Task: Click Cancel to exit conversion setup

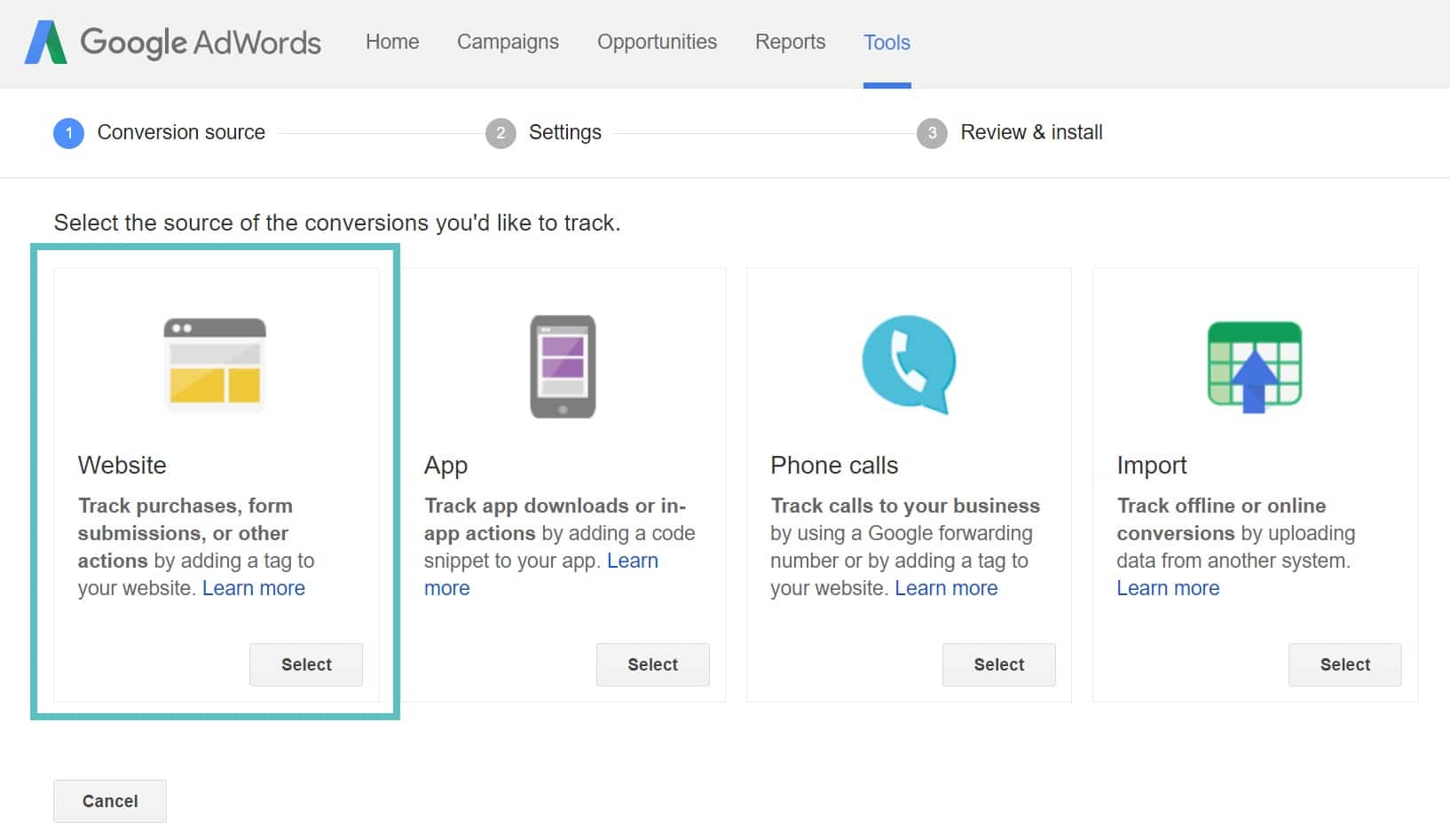Action: [109, 800]
